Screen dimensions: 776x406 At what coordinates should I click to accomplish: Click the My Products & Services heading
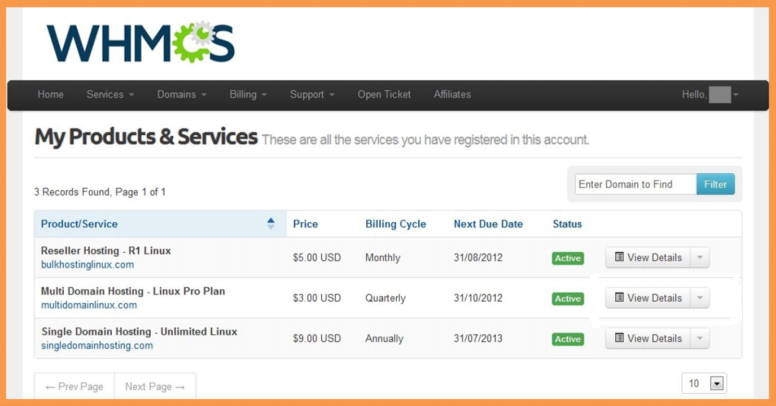click(x=146, y=137)
